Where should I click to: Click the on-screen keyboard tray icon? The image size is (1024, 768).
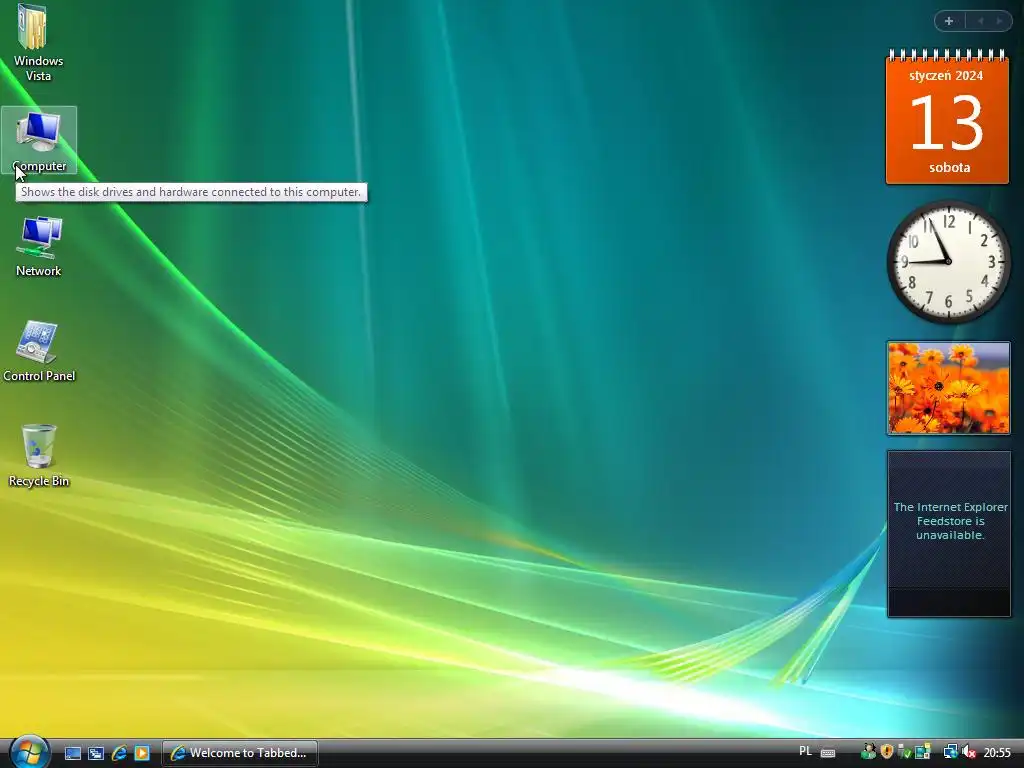(827, 753)
